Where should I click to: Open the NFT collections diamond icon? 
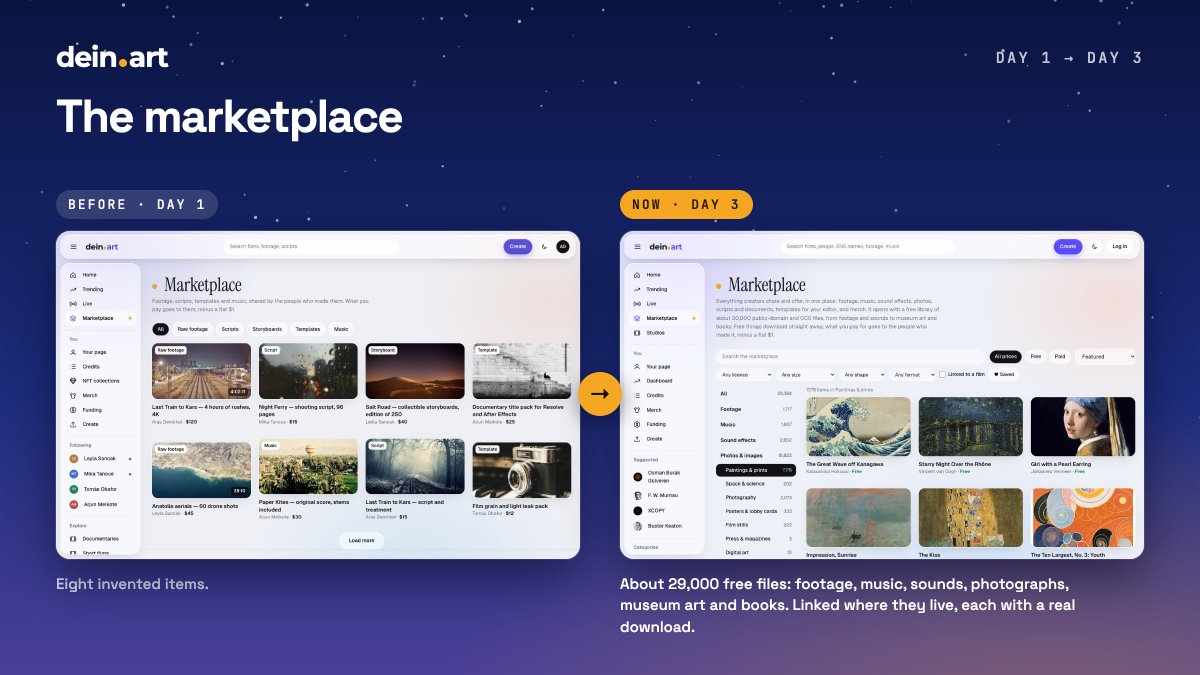click(73, 380)
